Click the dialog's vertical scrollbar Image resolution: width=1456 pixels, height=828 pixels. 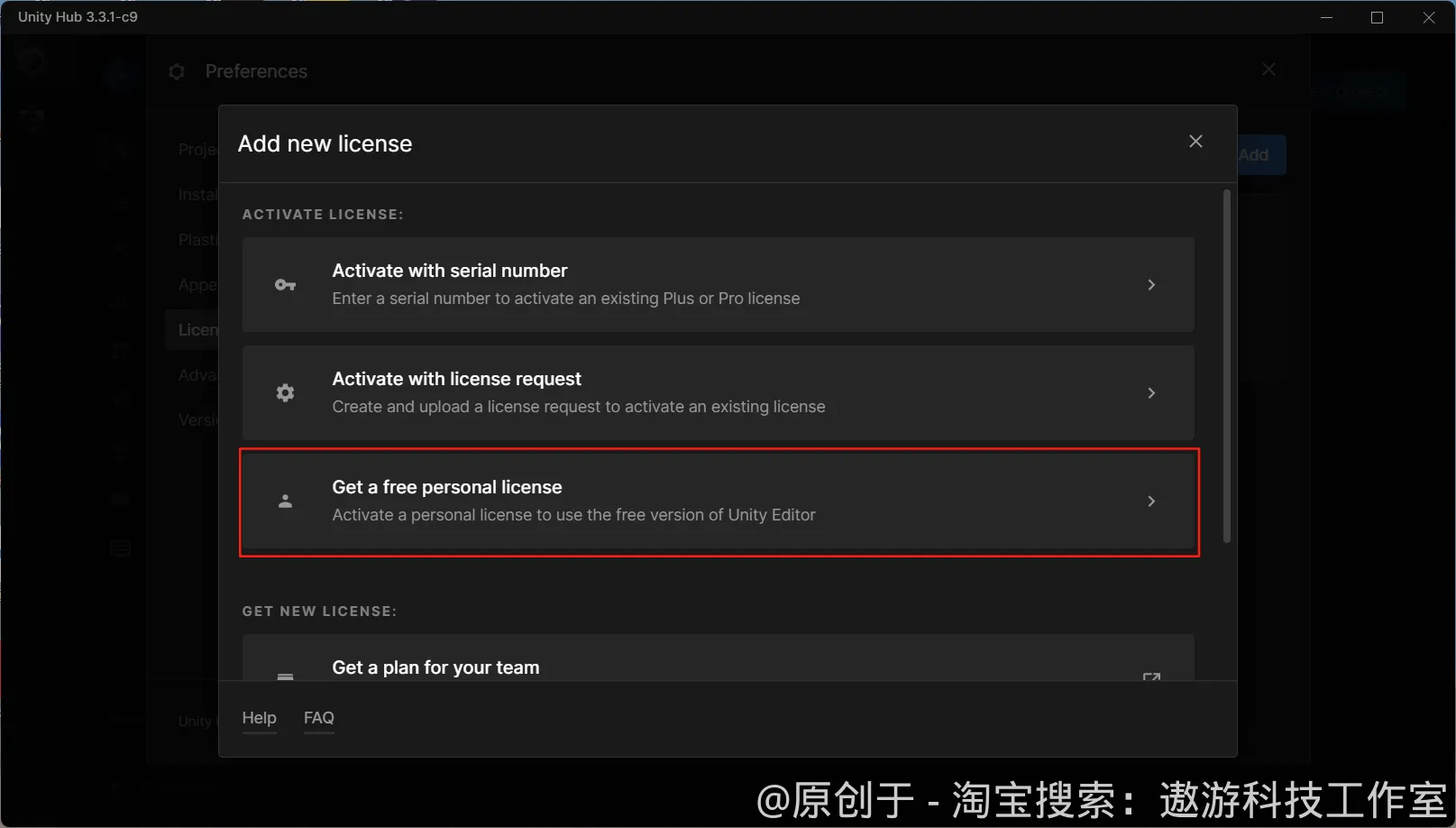pyautogui.click(x=1226, y=366)
